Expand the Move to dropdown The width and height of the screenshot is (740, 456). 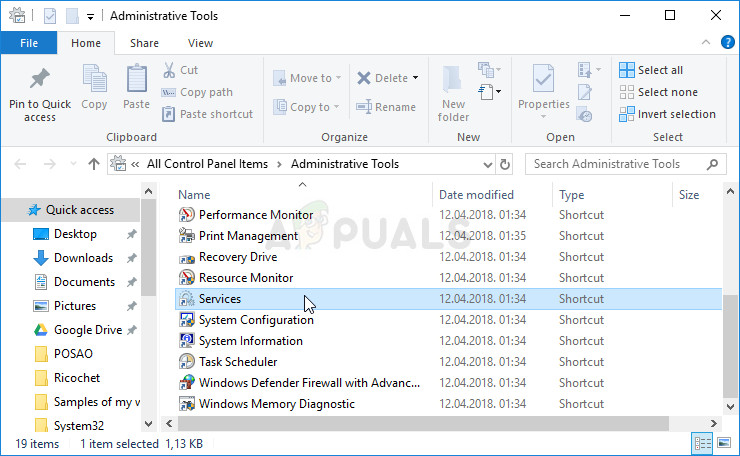point(338,78)
